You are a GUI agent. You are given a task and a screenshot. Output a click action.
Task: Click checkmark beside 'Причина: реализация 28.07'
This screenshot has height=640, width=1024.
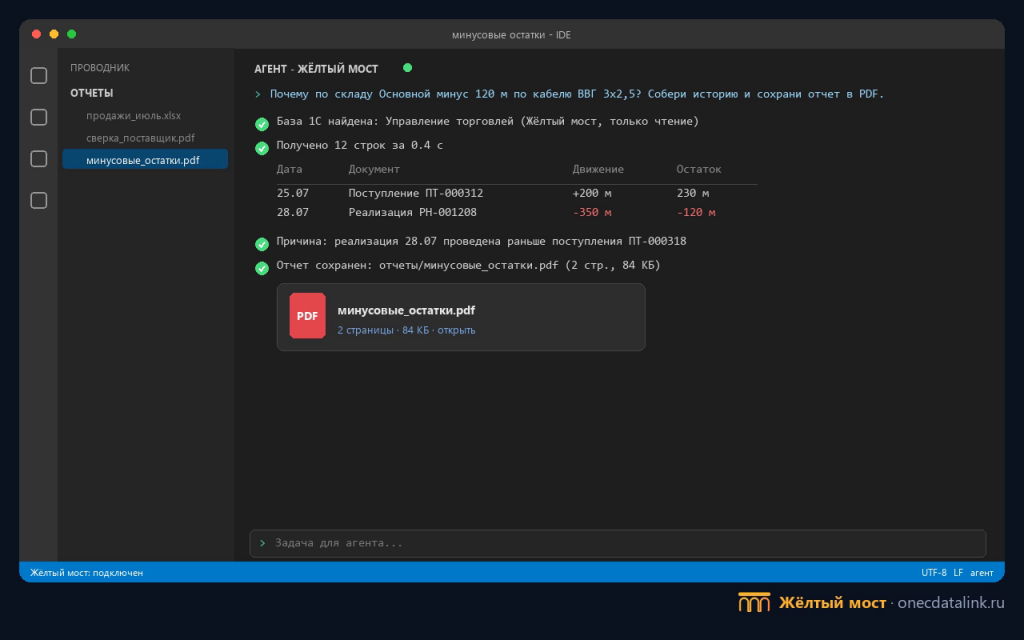point(262,244)
